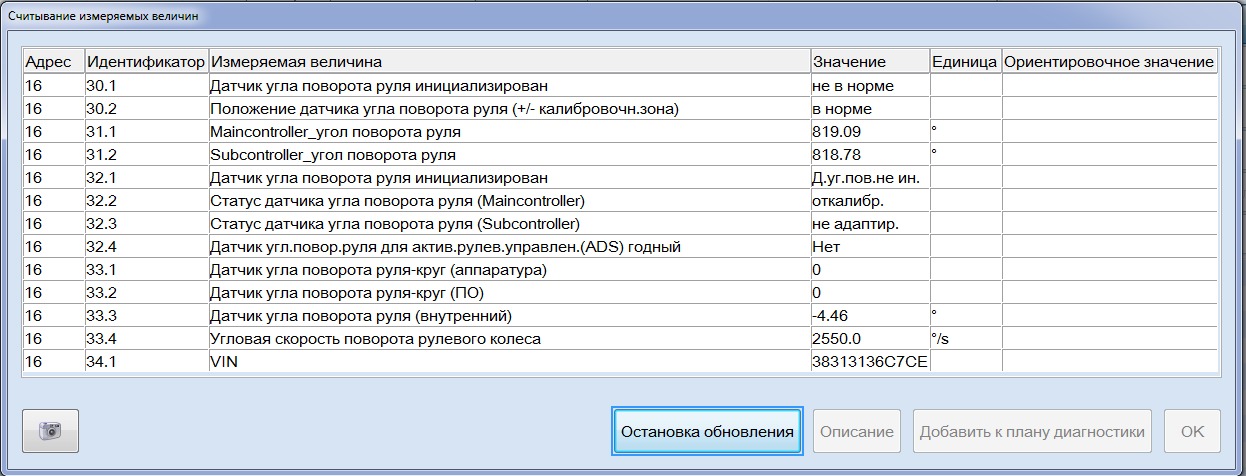Click Угловая скорость поворота рулевого колеса
The height and width of the screenshot is (476, 1246).
509,339
